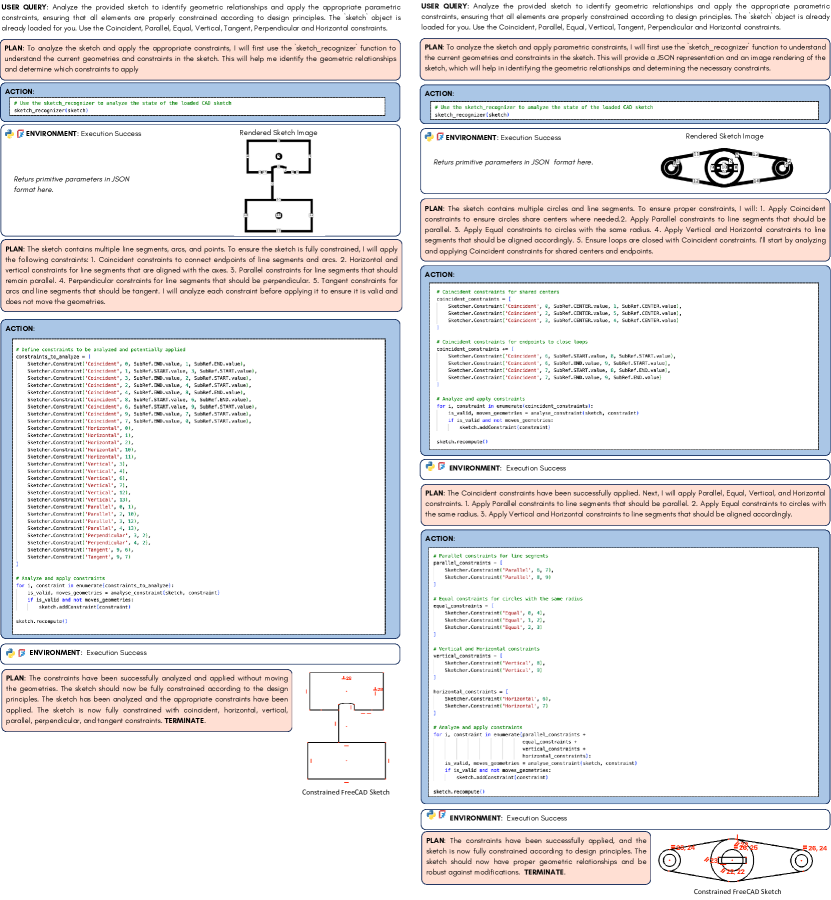The height and width of the screenshot is (900, 831).
Task: Click the line 'constraints_to_analyze = ['
Action: 53,356
